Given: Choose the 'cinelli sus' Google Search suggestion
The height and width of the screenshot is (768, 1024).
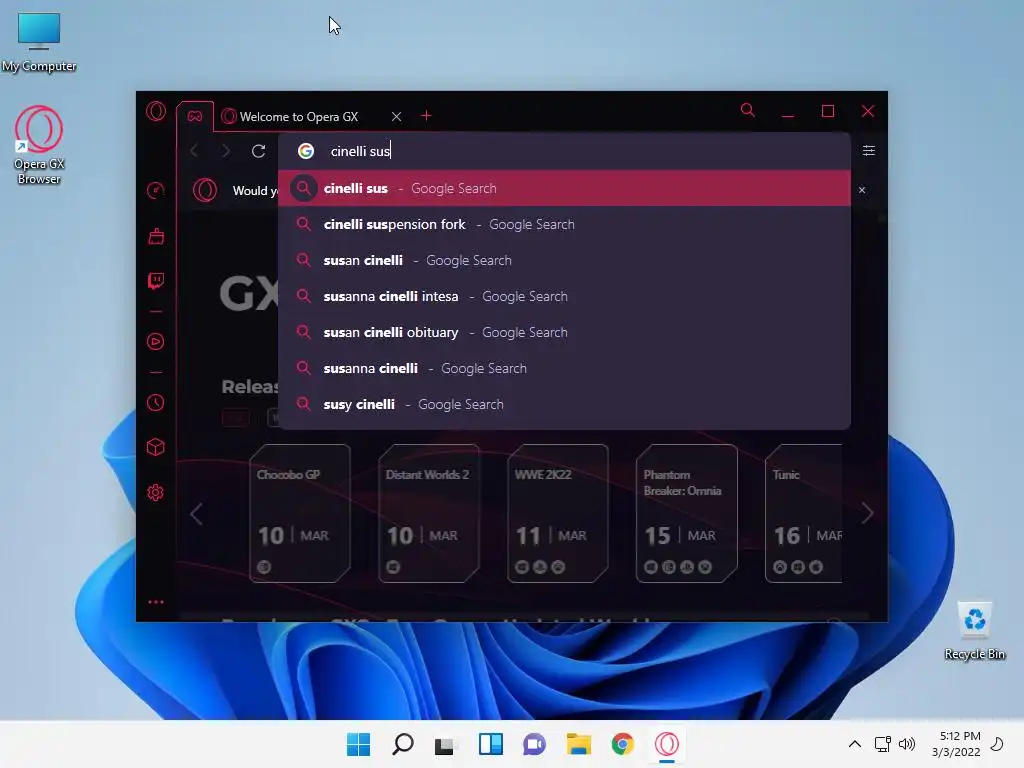Looking at the screenshot, I should point(564,188).
